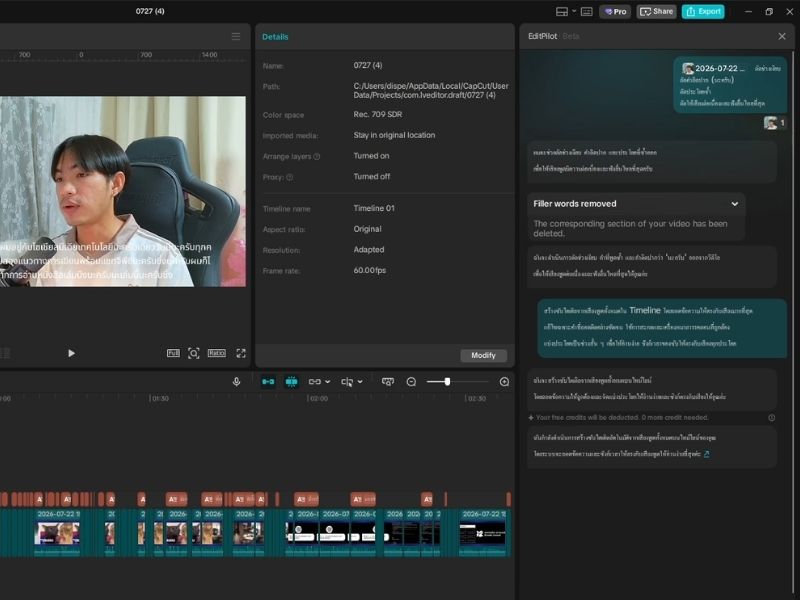The height and width of the screenshot is (600, 800).
Task: Click the linkage chain icon
Action: click(315, 382)
